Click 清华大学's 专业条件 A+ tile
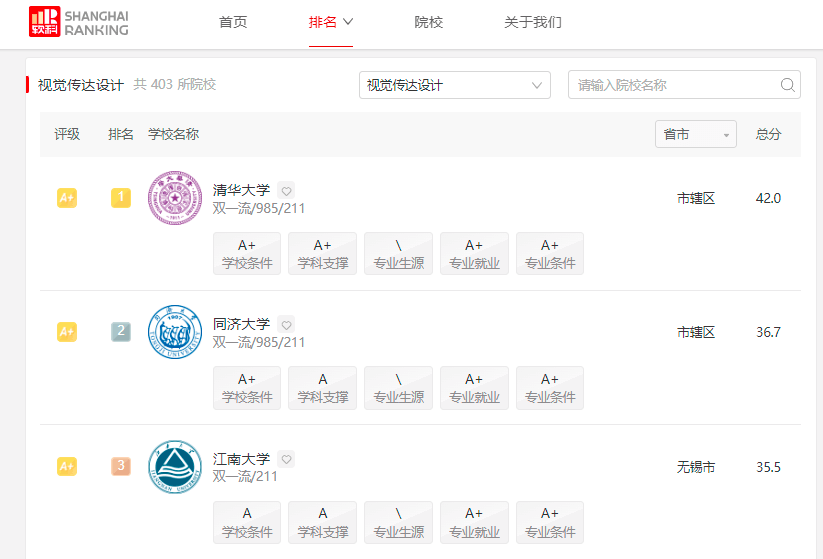 [x=550, y=254]
